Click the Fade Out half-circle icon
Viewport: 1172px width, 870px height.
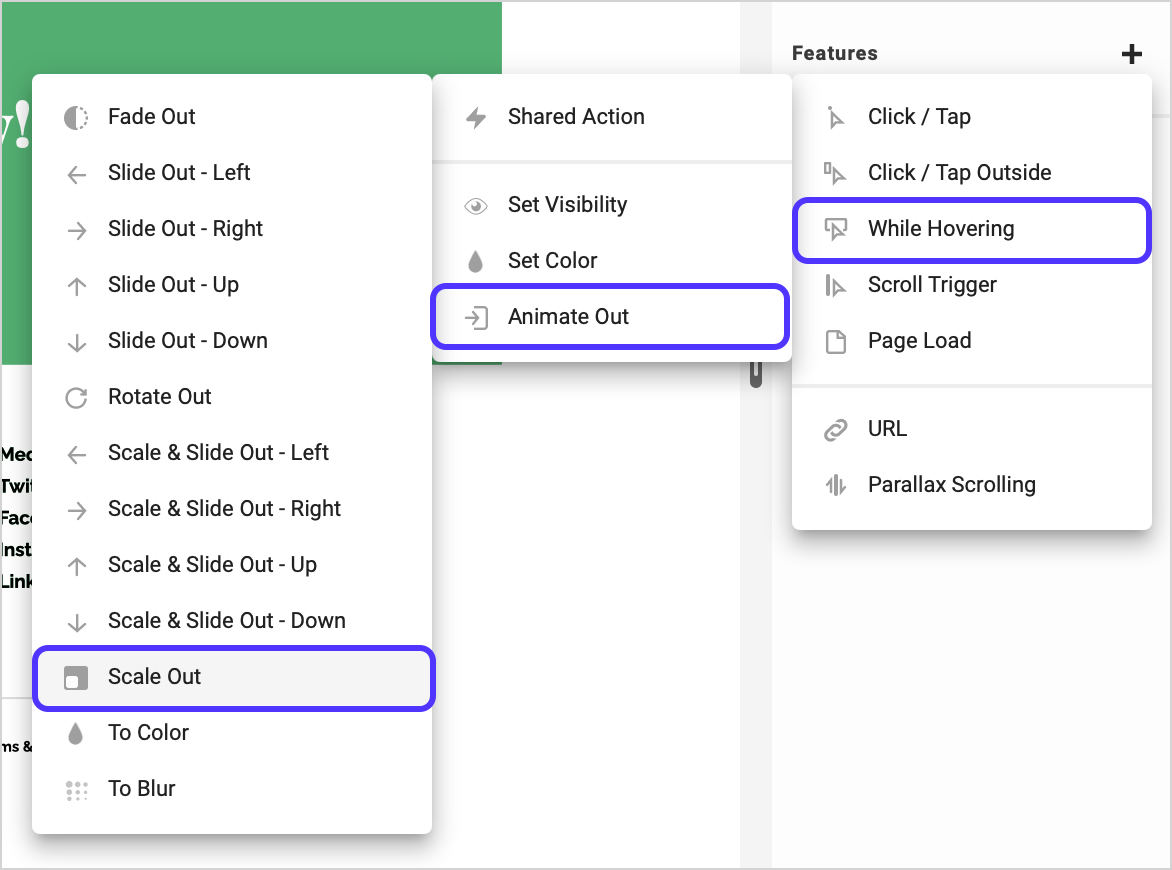[x=76, y=117]
